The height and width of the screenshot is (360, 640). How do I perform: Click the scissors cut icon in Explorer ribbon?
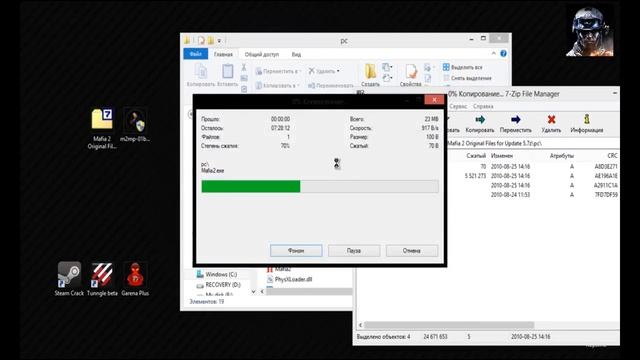[x=244, y=67]
